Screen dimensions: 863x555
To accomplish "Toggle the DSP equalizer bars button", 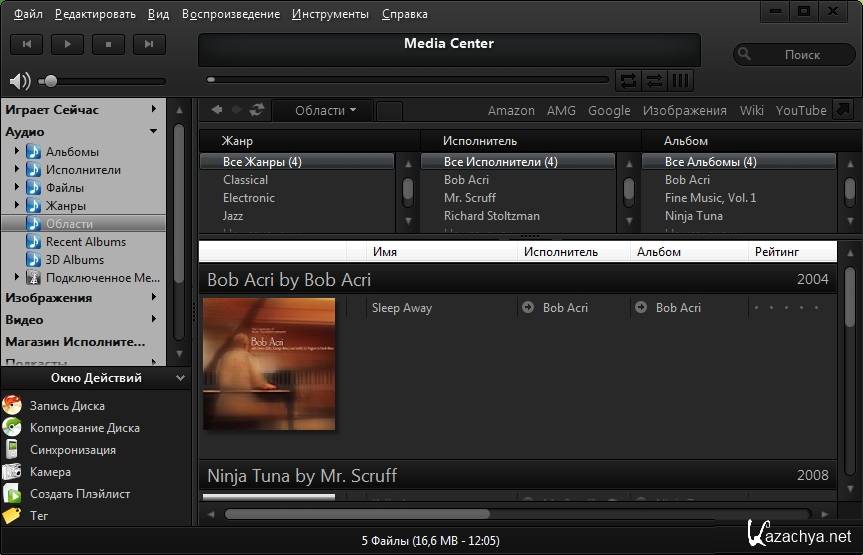I will tap(680, 80).
